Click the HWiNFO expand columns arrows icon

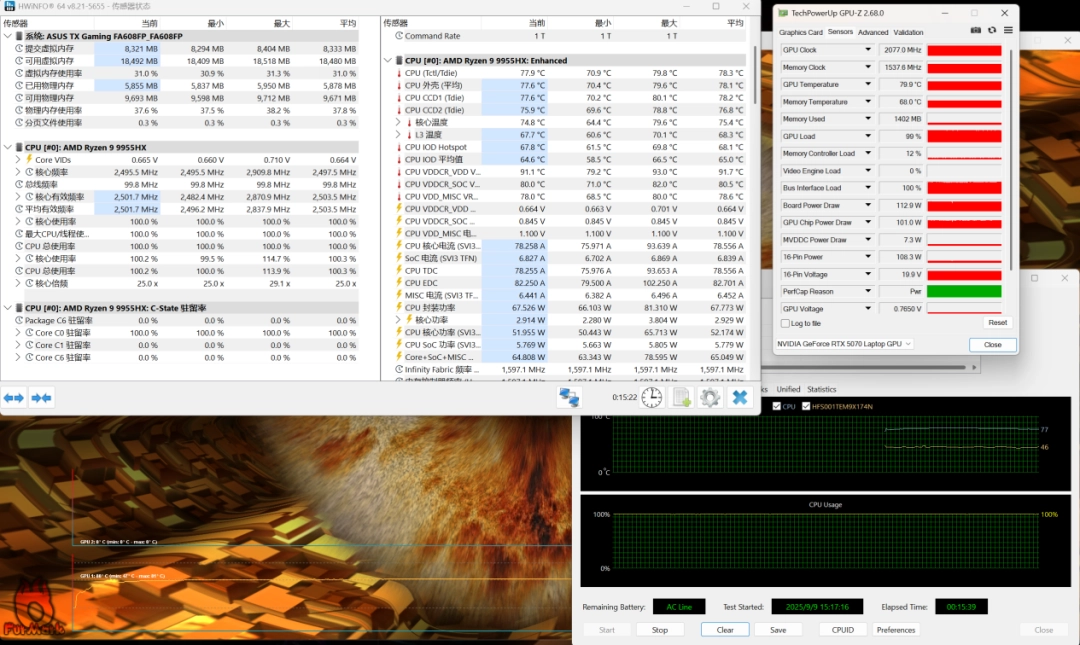14,398
